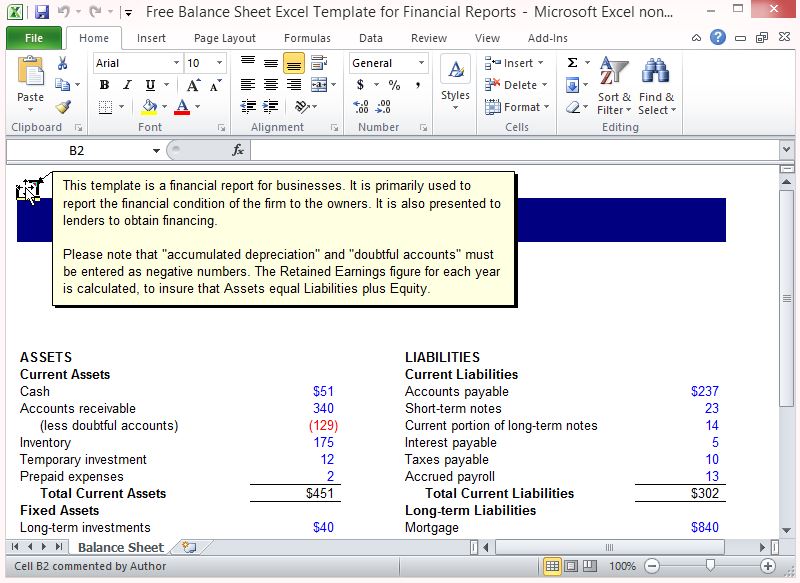Click the AutoSum sigma icon
The image size is (800, 583).
[573, 63]
